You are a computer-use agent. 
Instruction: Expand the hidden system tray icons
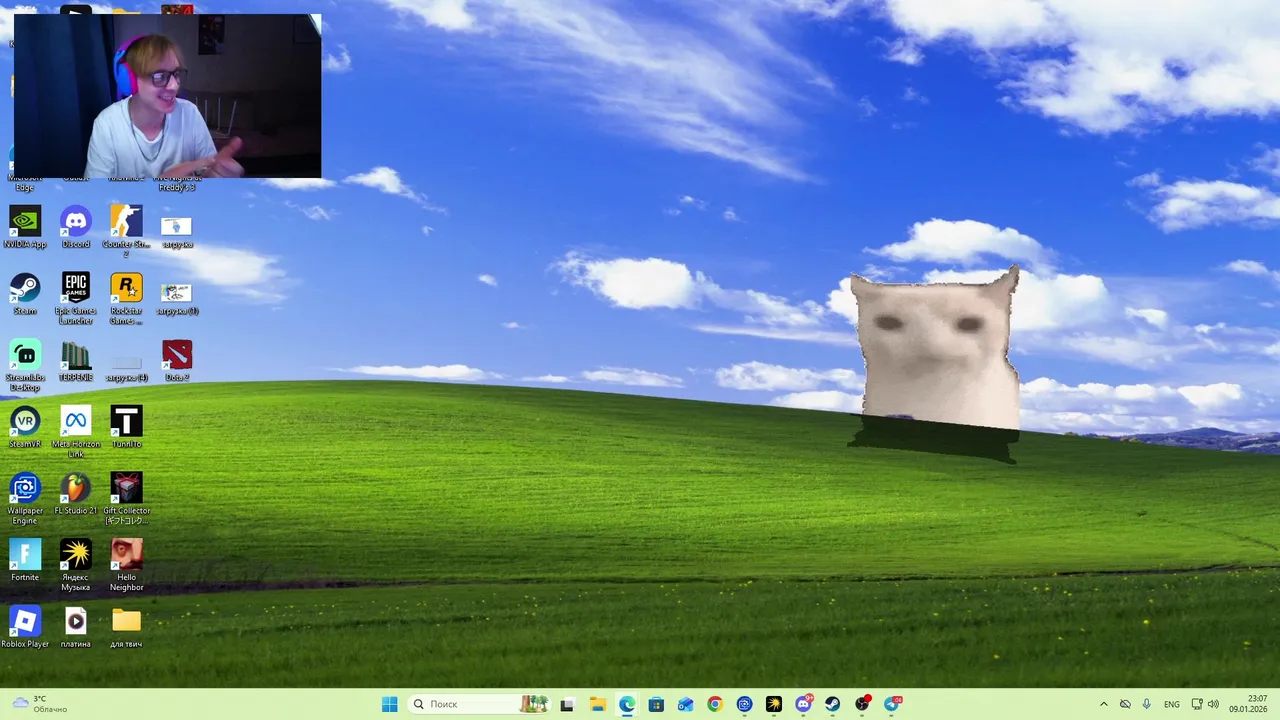click(x=1103, y=704)
